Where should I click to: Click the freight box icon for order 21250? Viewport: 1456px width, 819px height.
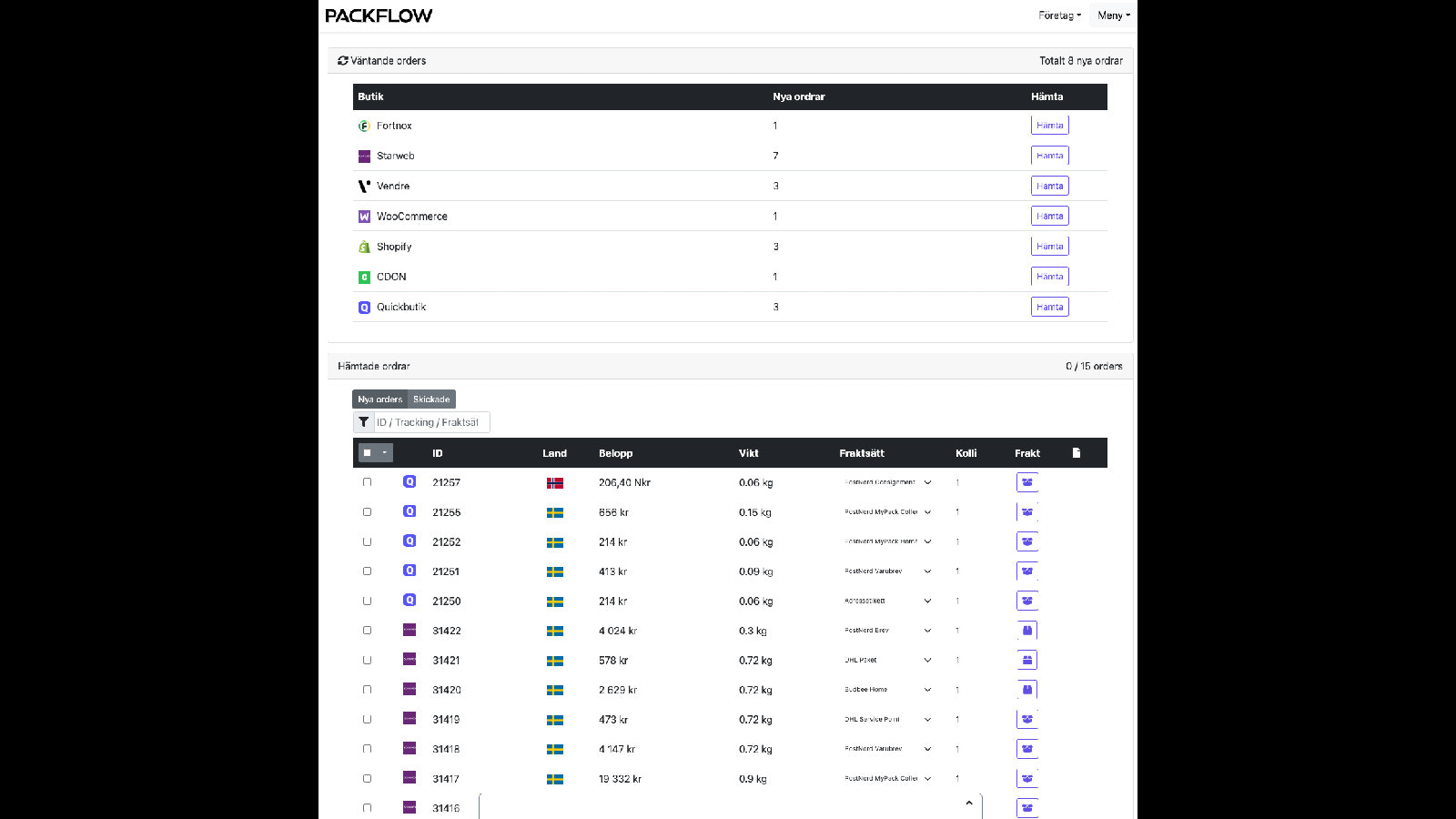[1027, 601]
